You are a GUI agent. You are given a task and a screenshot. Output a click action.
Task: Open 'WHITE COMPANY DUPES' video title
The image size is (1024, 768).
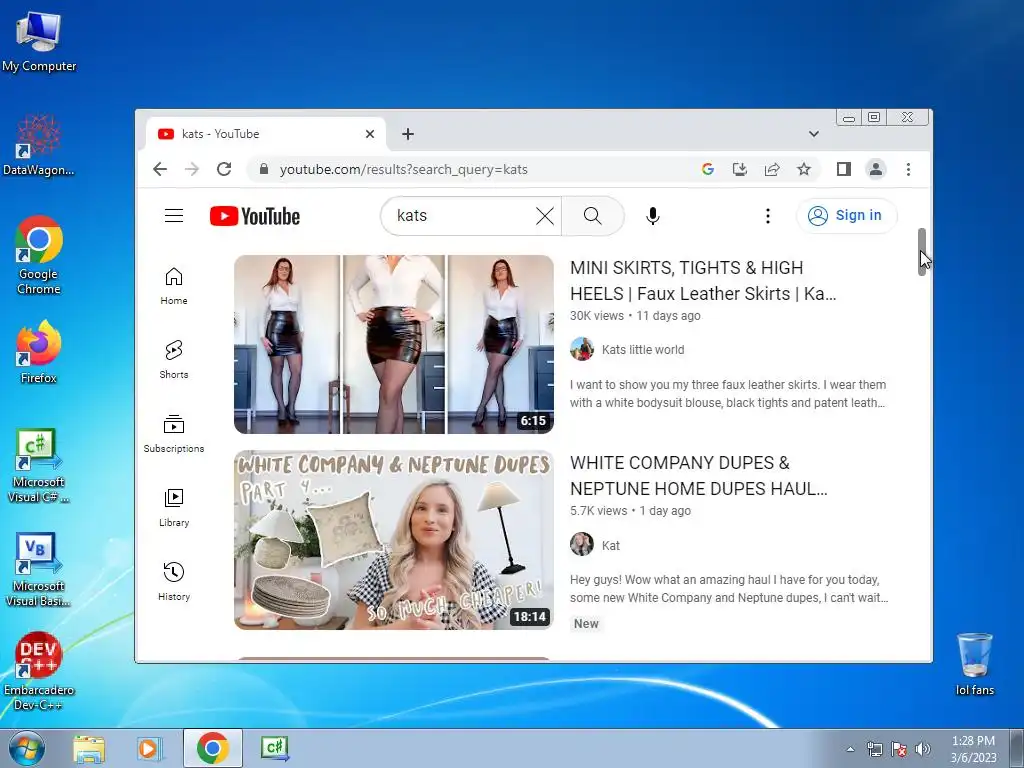(x=699, y=476)
